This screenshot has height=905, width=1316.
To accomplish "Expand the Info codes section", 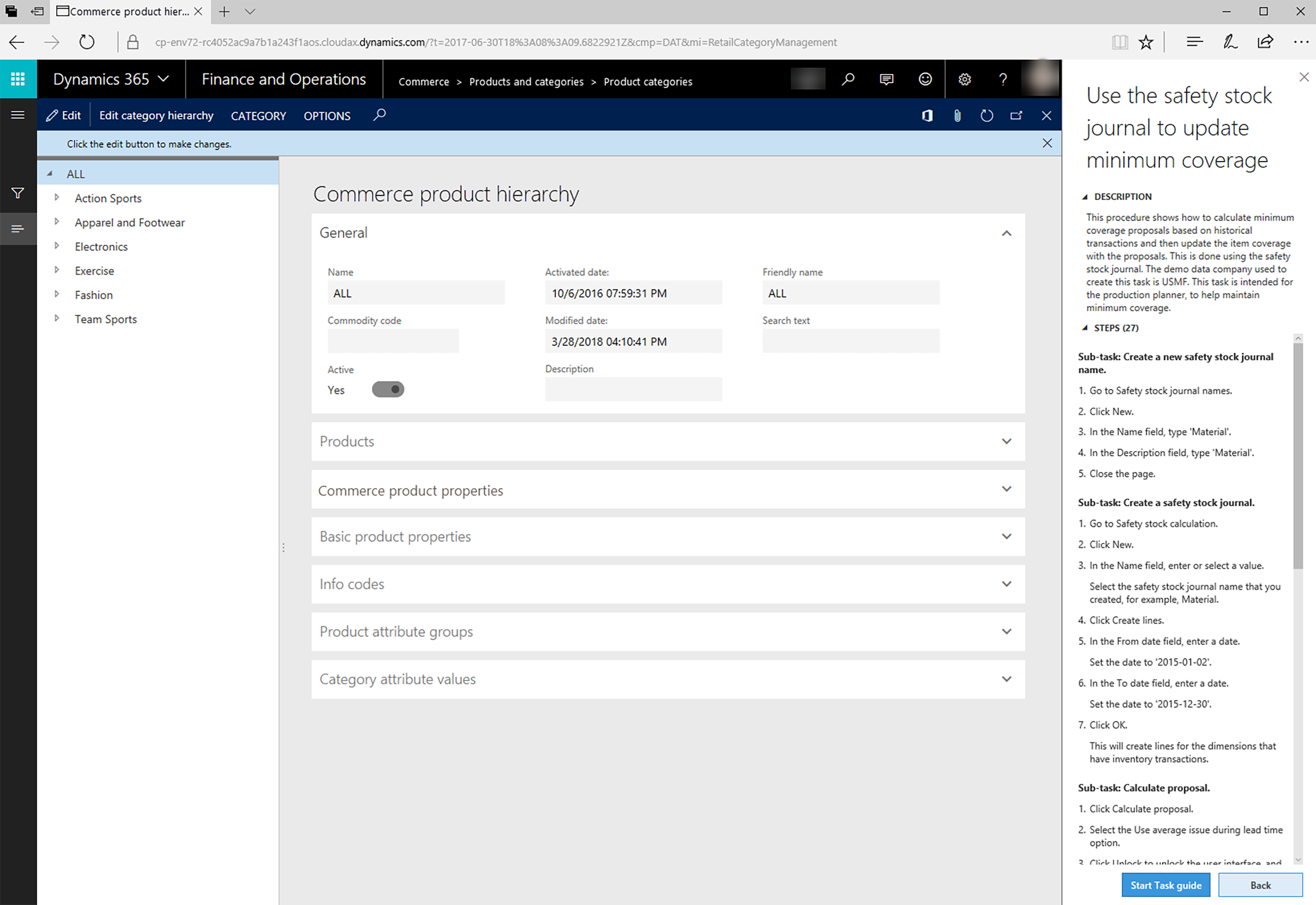I will click(x=668, y=584).
